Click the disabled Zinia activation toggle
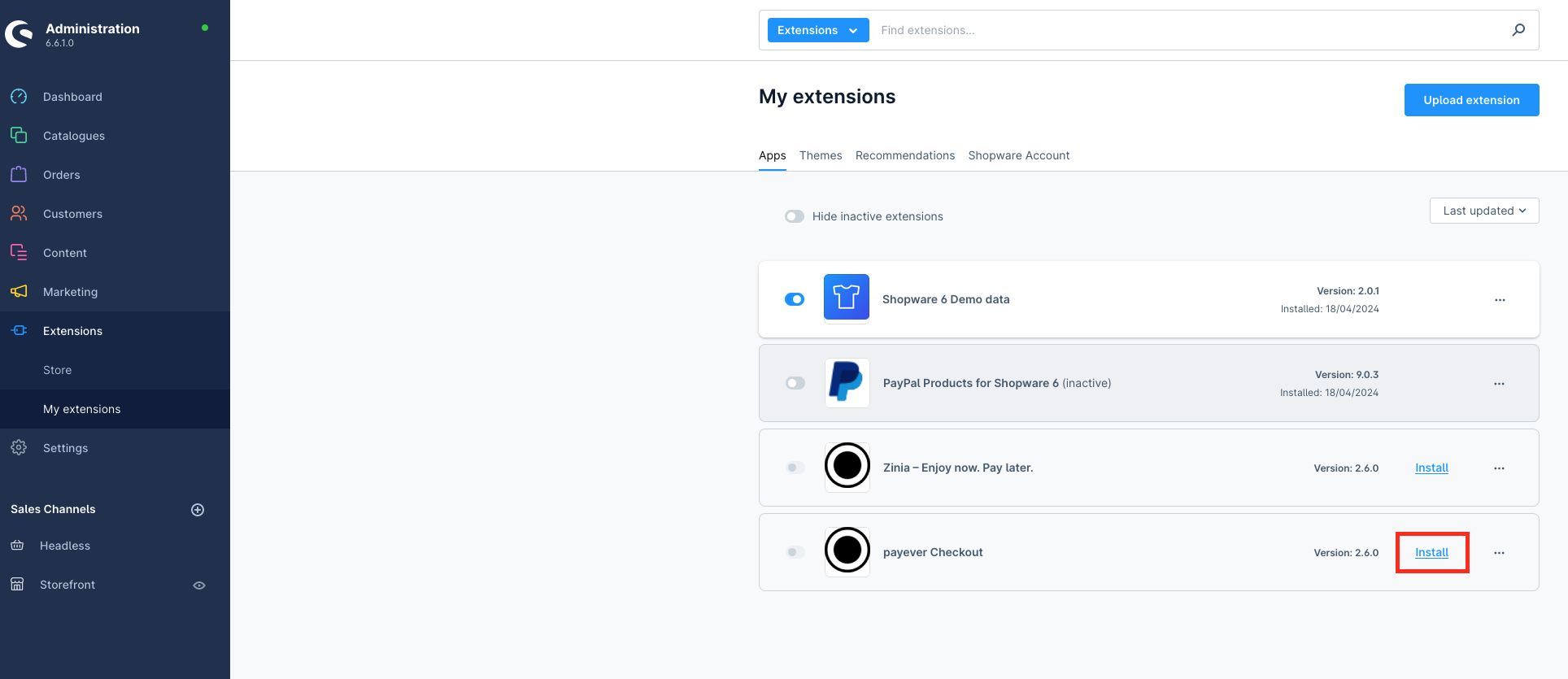1568x679 pixels. point(795,468)
